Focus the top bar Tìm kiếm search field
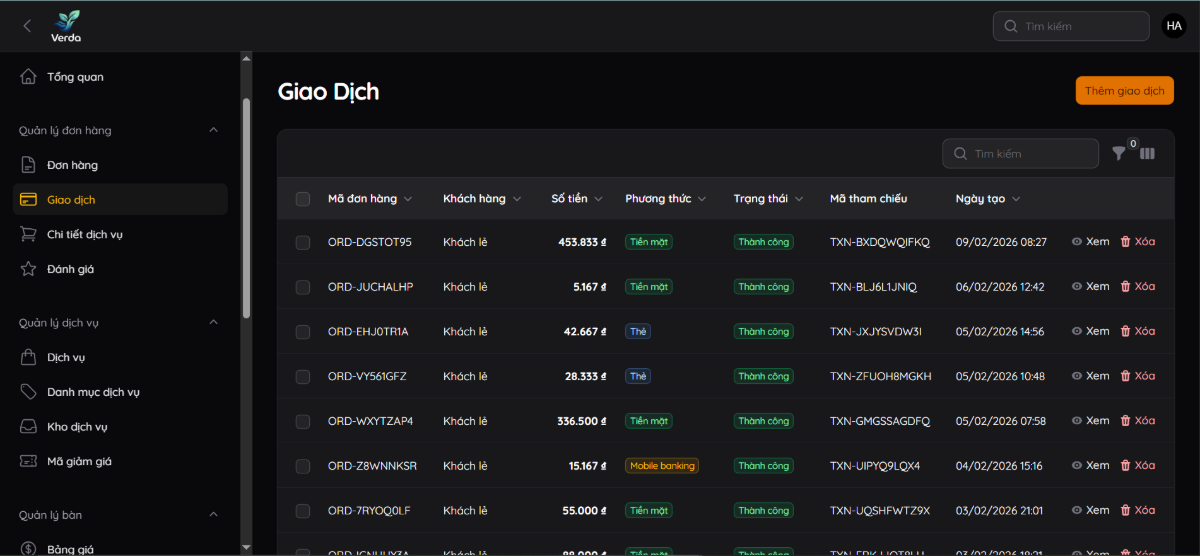Screen dimensions: 1200x556 pyautogui.click(x=1071, y=26)
